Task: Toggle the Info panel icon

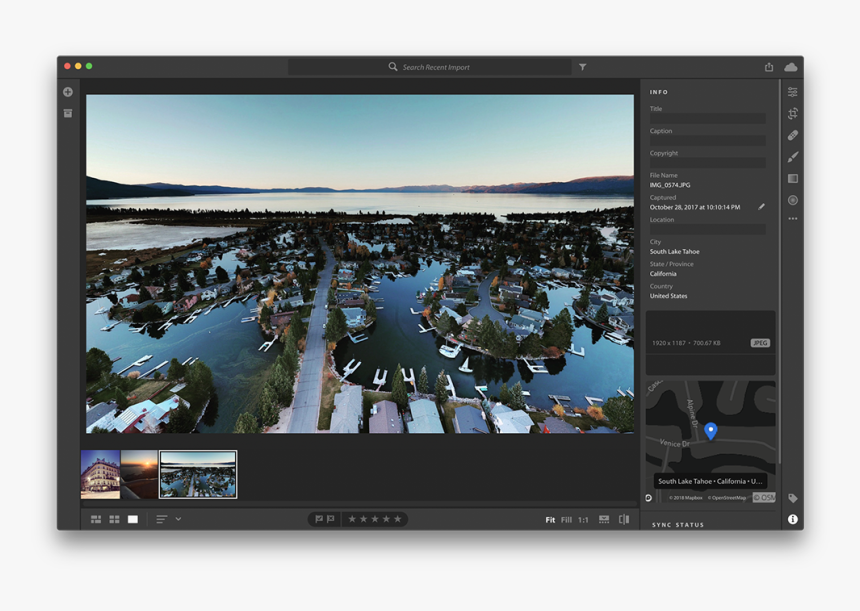Action: pos(793,519)
